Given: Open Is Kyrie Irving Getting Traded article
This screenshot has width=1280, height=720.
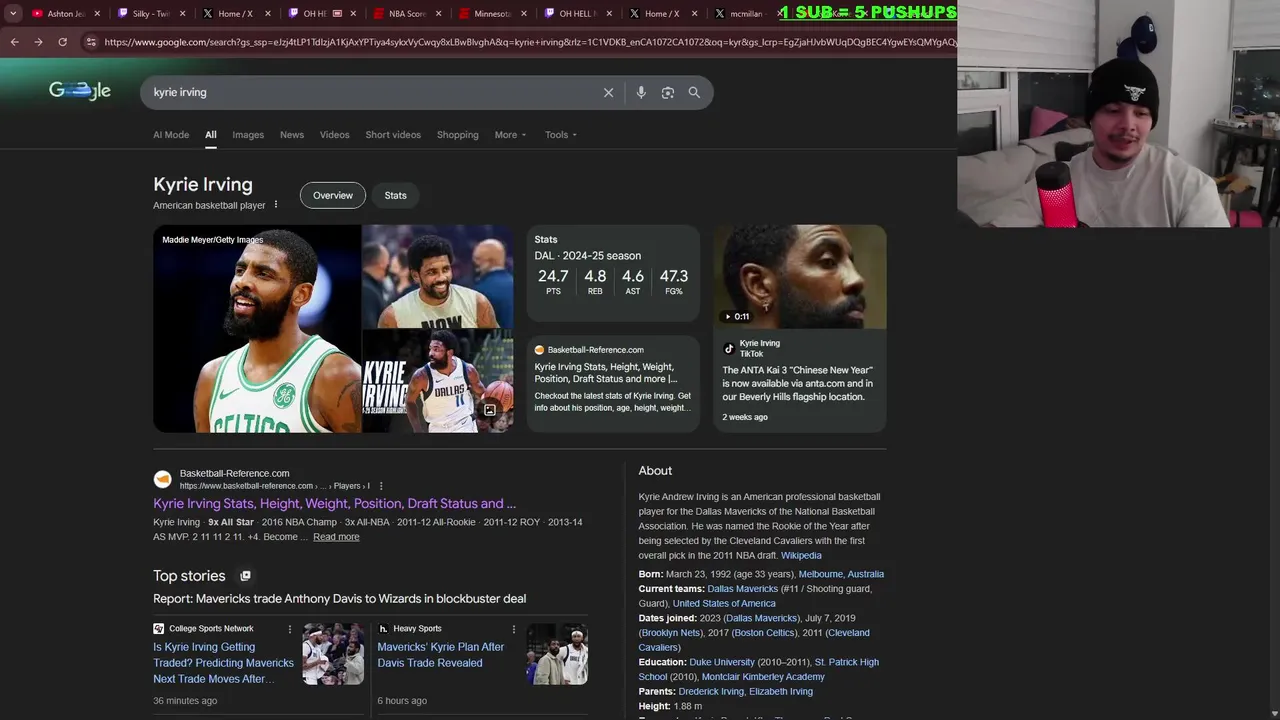Looking at the screenshot, I should click(224, 663).
